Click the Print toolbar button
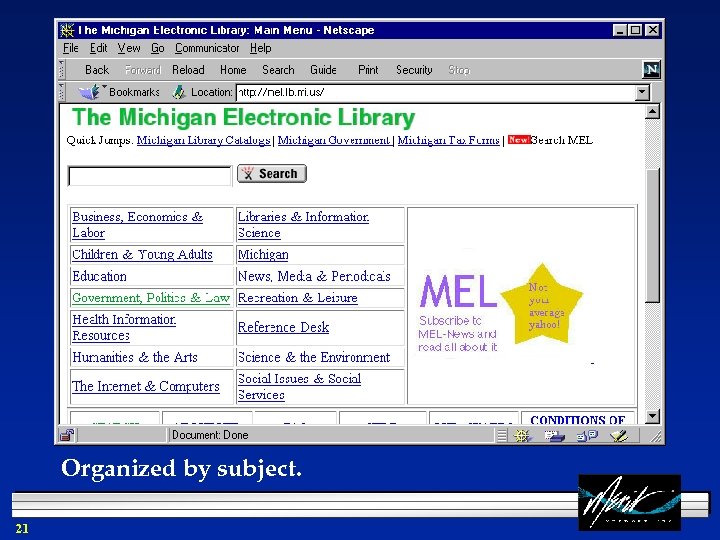The height and width of the screenshot is (540, 720). click(368, 70)
